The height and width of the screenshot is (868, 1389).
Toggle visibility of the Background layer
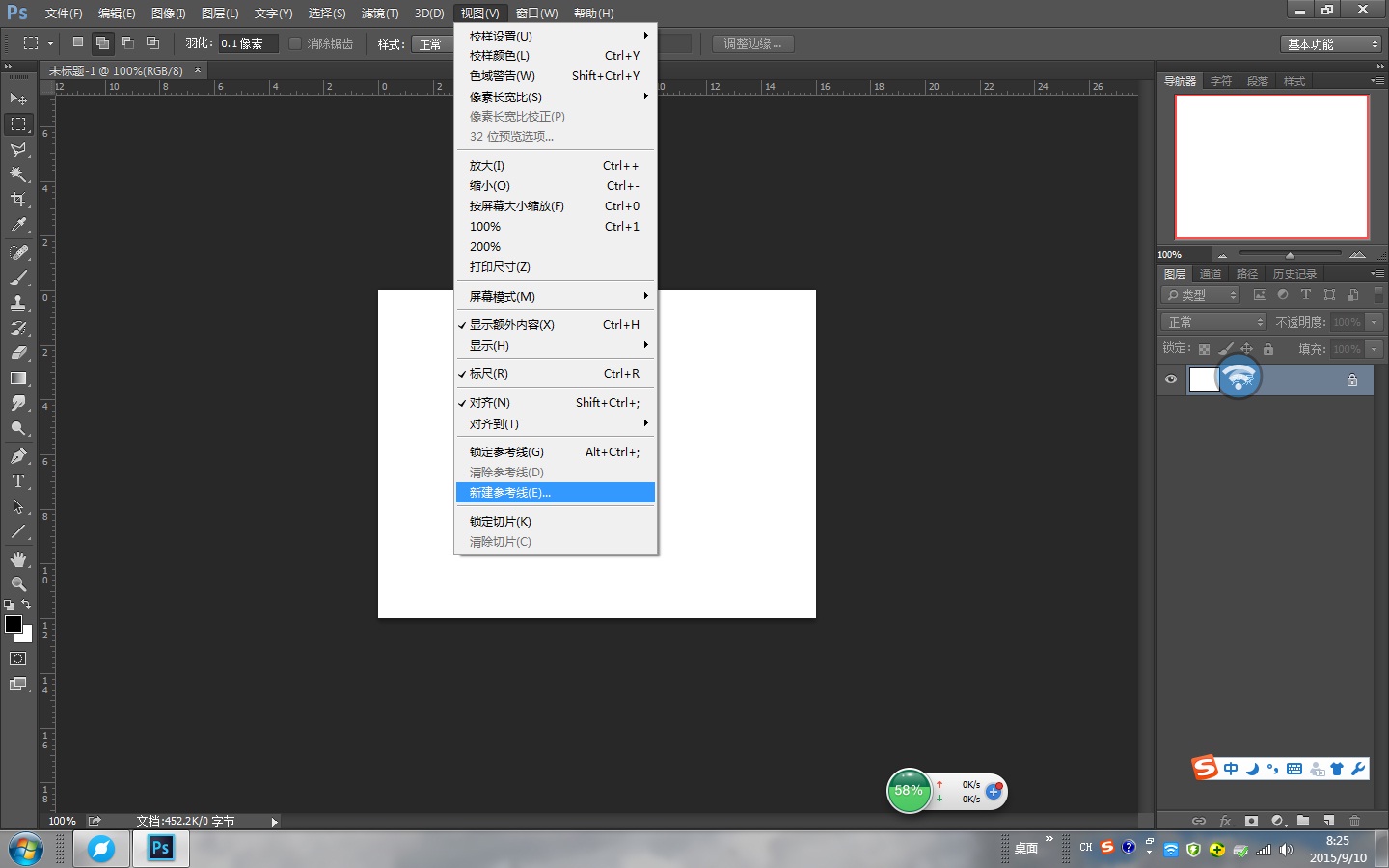pos(1171,380)
